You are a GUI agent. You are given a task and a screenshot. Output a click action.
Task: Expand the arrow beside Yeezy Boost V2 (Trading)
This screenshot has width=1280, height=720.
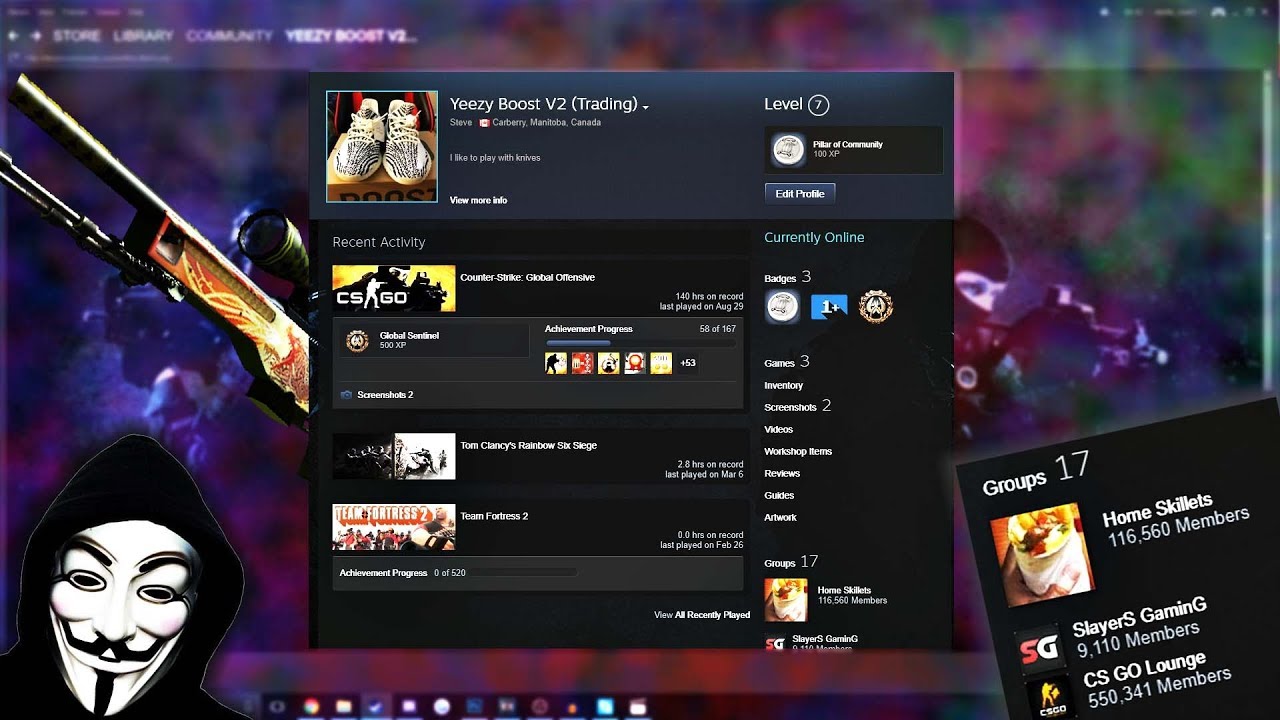(646, 106)
